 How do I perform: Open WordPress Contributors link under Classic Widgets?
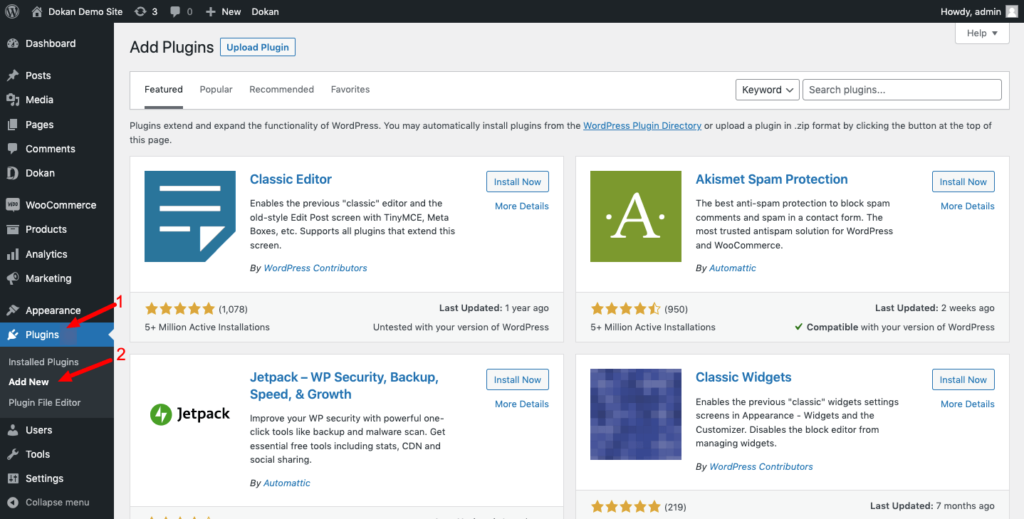click(761, 467)
